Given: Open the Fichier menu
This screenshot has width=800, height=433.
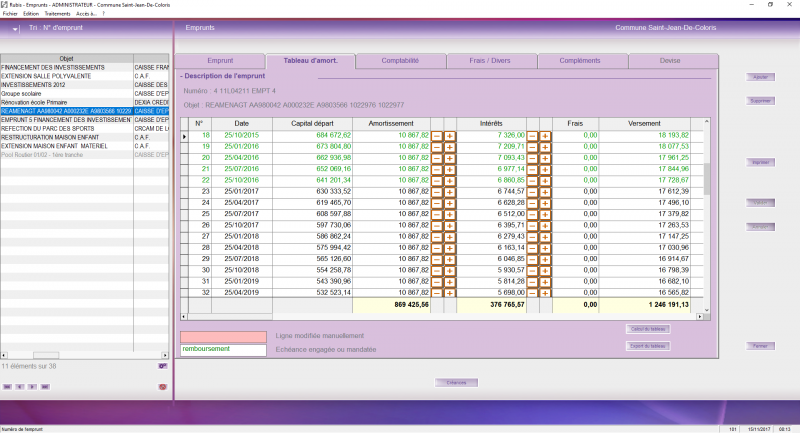Looking at the screenshot, I should pyautogui.click(x=10, y=14).
